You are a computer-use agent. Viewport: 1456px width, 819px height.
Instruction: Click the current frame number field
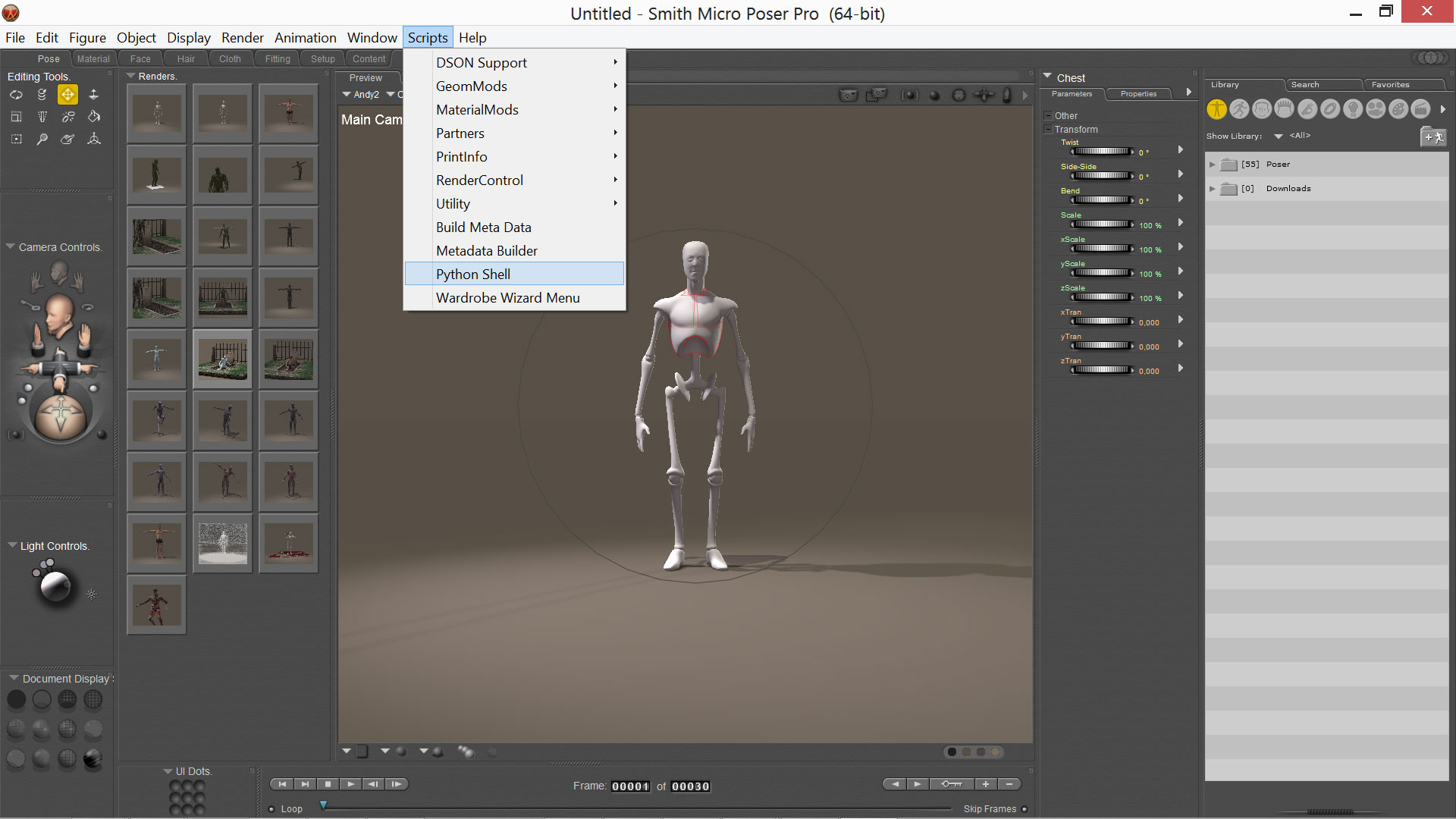[x=630, y=786]
